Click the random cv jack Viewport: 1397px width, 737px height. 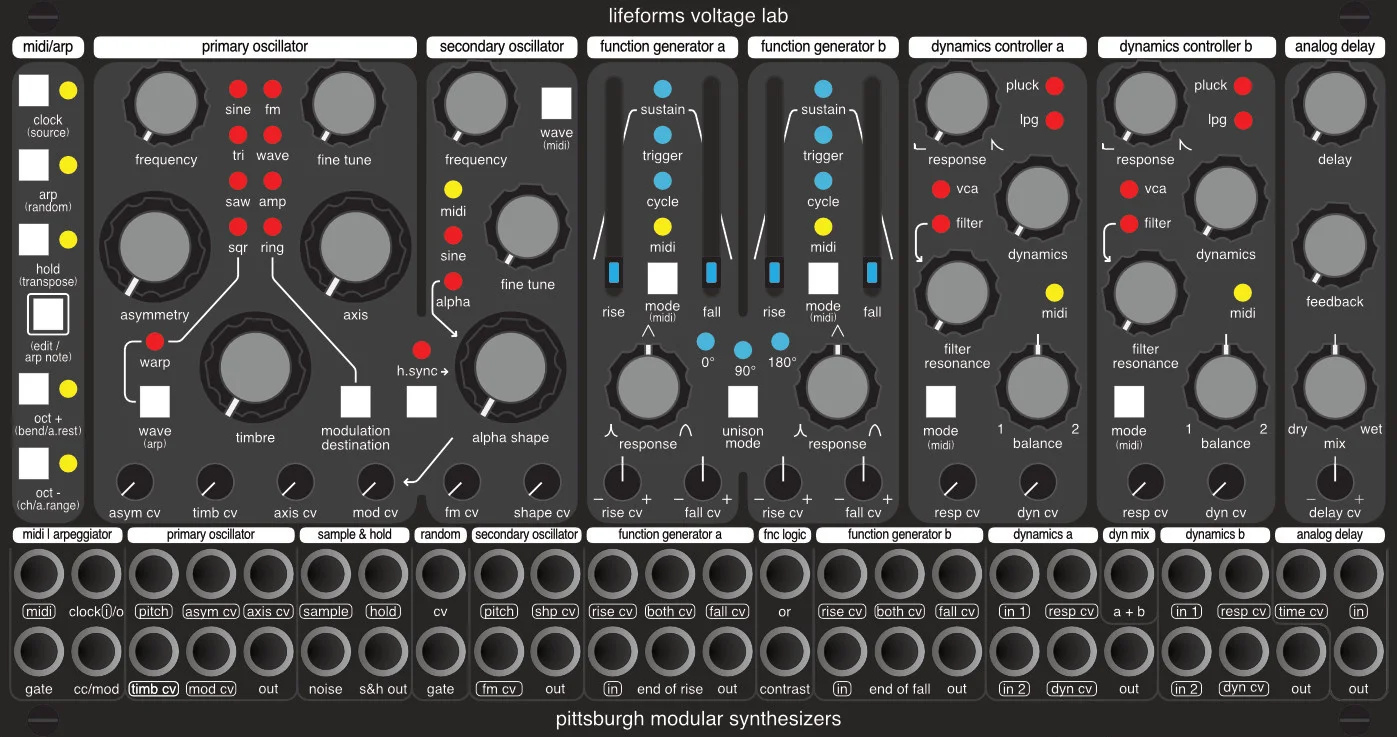440,574
